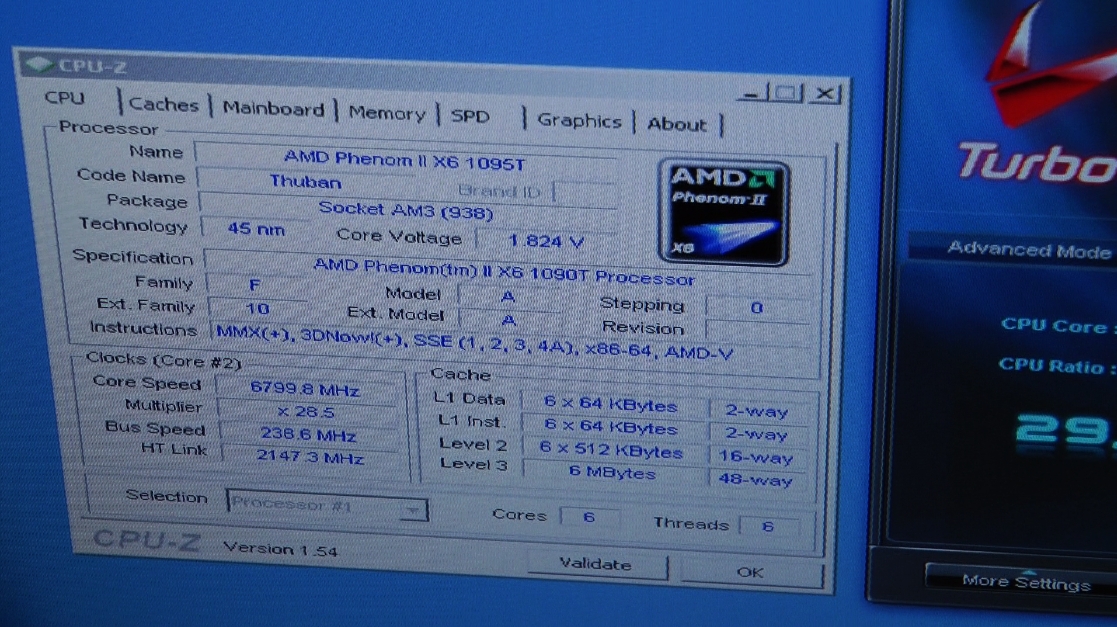Click the Ext. Family value 10
1117x627 pixels.
pos(257,309)
